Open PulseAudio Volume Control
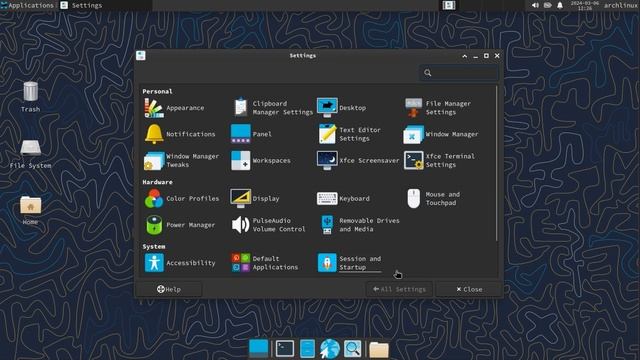This screenshot has width=640, height=360. (268, 225)
